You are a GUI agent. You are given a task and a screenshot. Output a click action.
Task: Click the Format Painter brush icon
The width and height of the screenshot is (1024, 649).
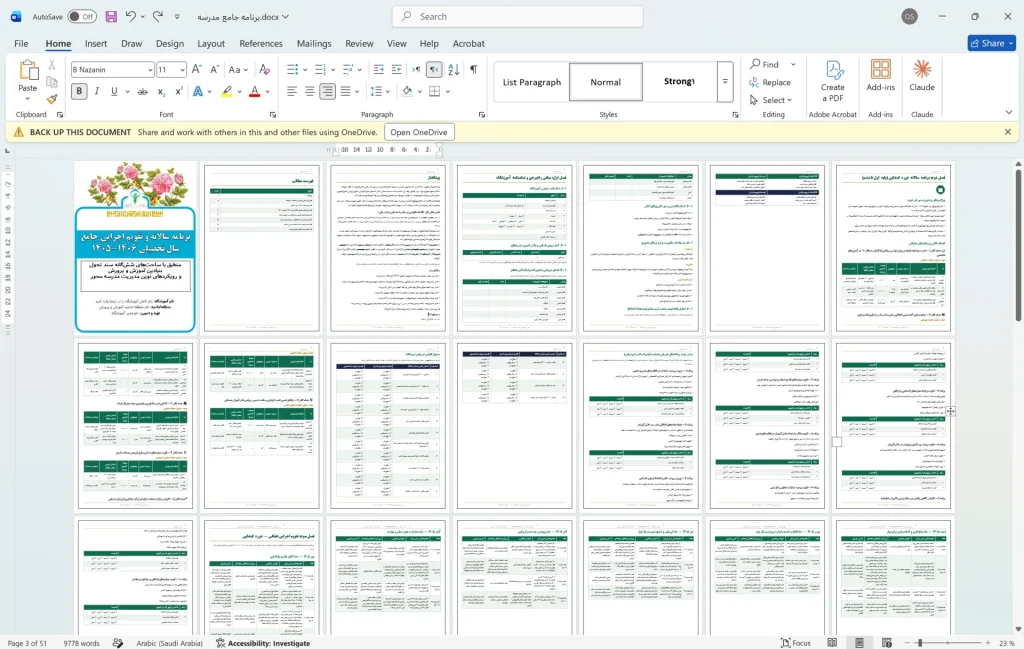tap(52, 99)
